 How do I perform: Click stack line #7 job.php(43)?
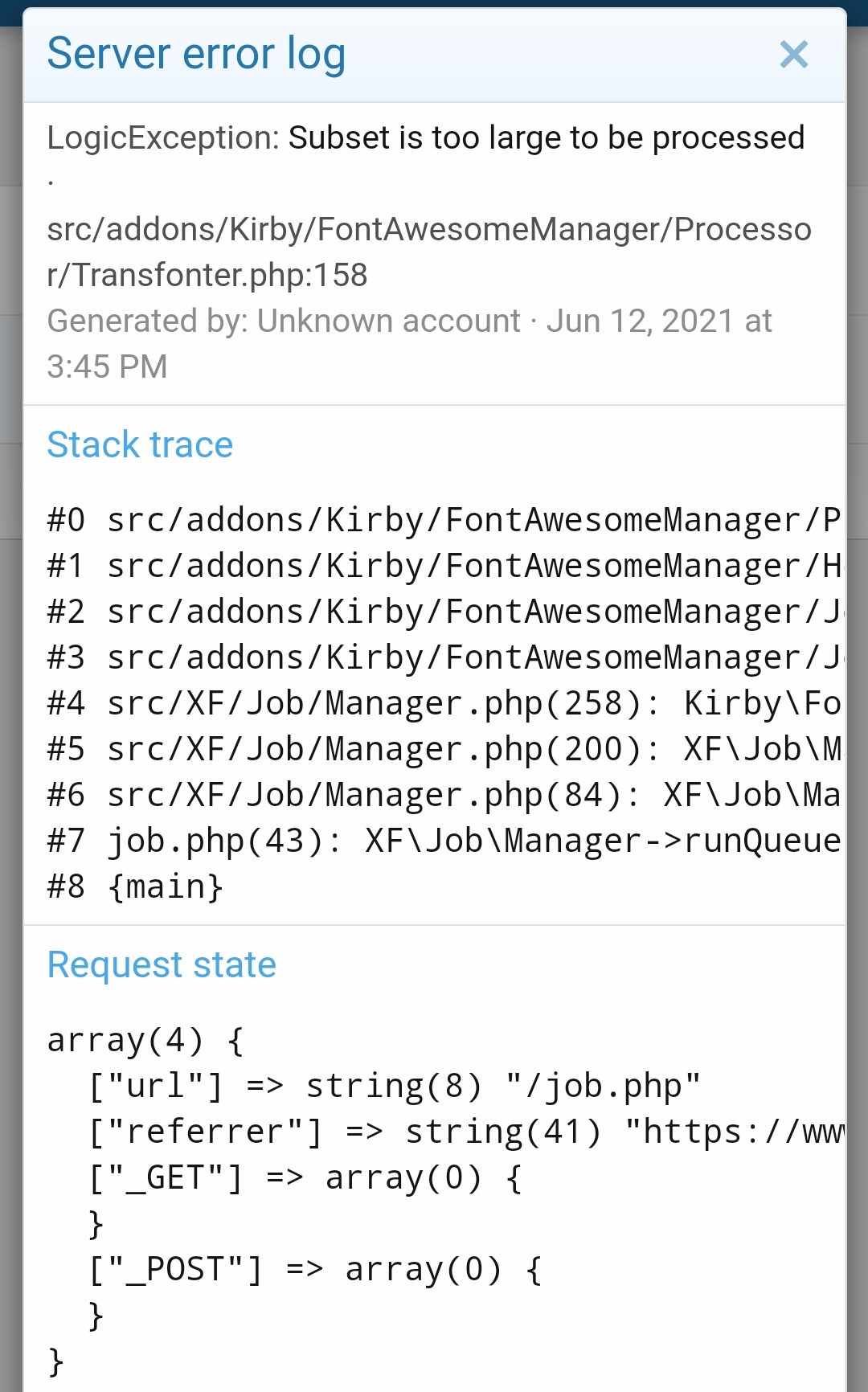coord(442,841)
